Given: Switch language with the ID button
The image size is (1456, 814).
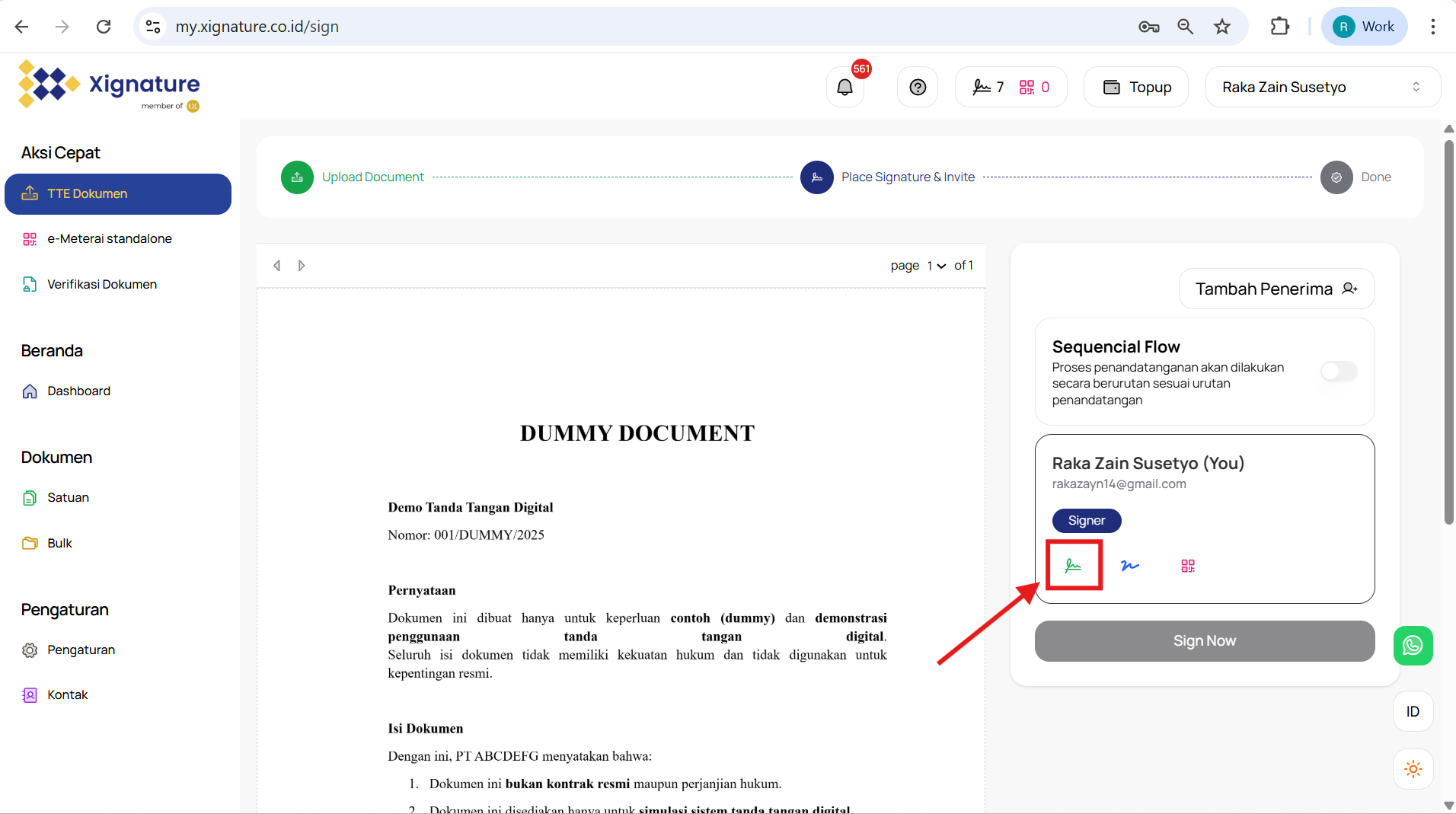Looking at the screenshot, I should click(x=1413, y=711).
